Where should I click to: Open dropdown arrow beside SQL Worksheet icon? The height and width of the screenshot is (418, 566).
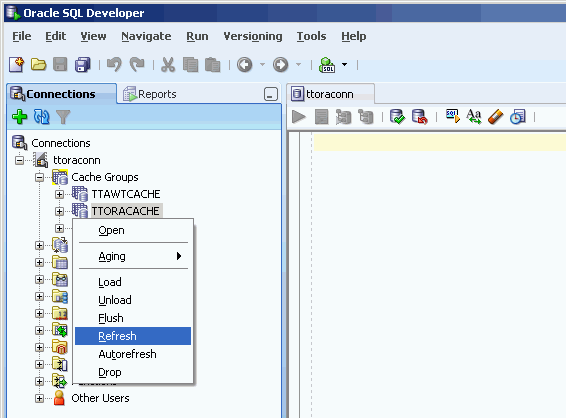(344, 65)
